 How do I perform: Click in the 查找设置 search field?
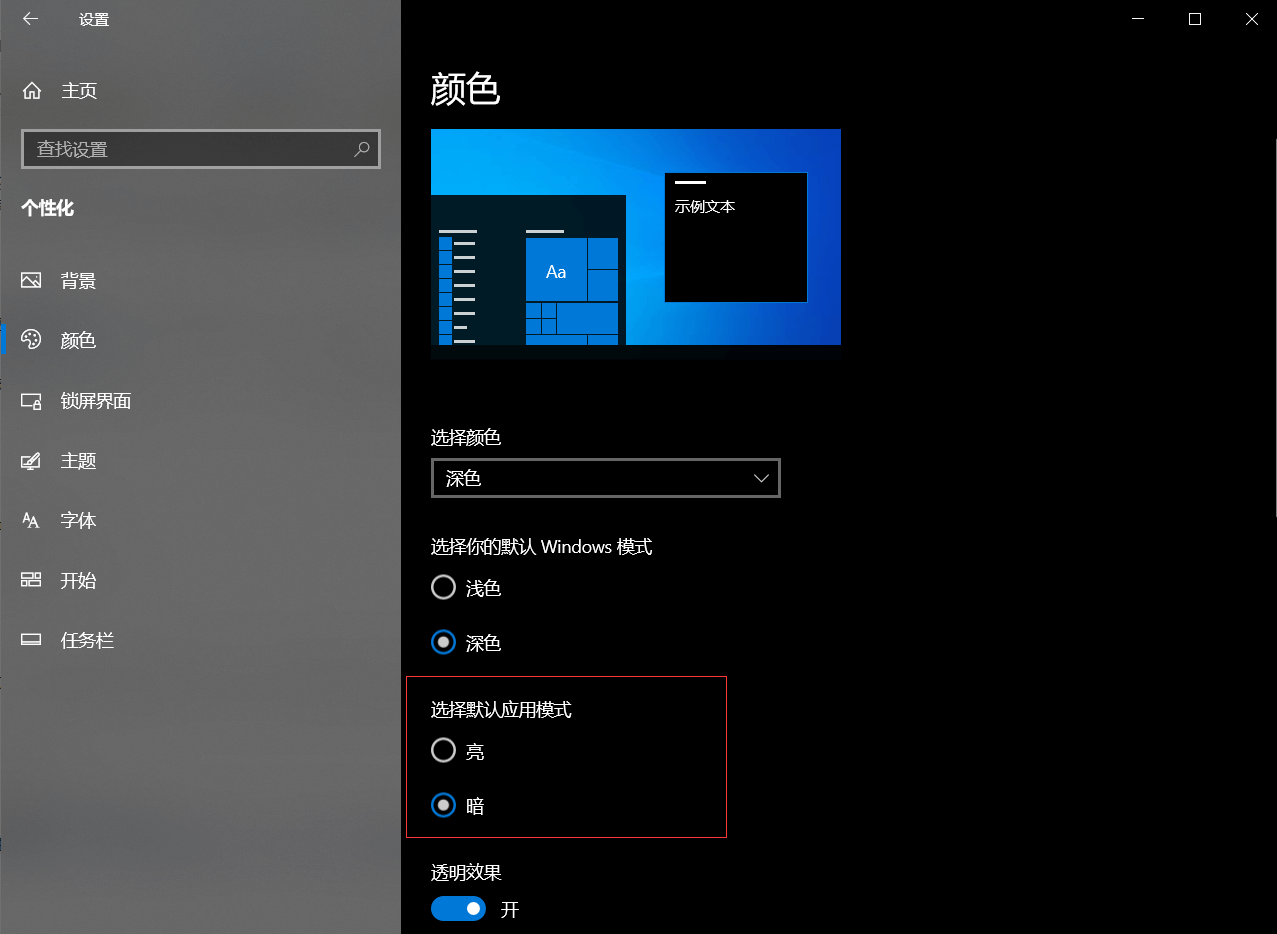[x=190, y=149]
